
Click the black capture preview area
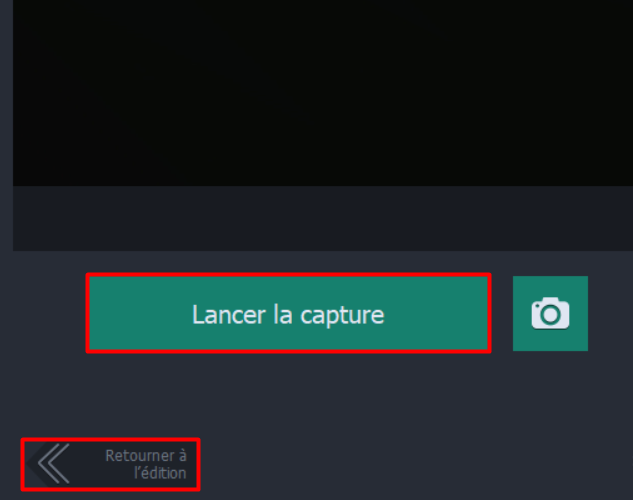pos(323,93)
